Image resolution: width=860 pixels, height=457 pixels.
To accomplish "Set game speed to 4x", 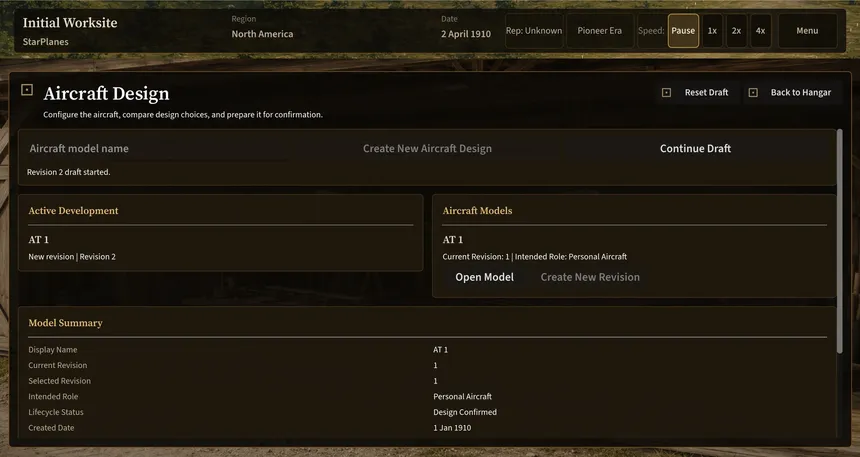I will click(x=760, y=31).
